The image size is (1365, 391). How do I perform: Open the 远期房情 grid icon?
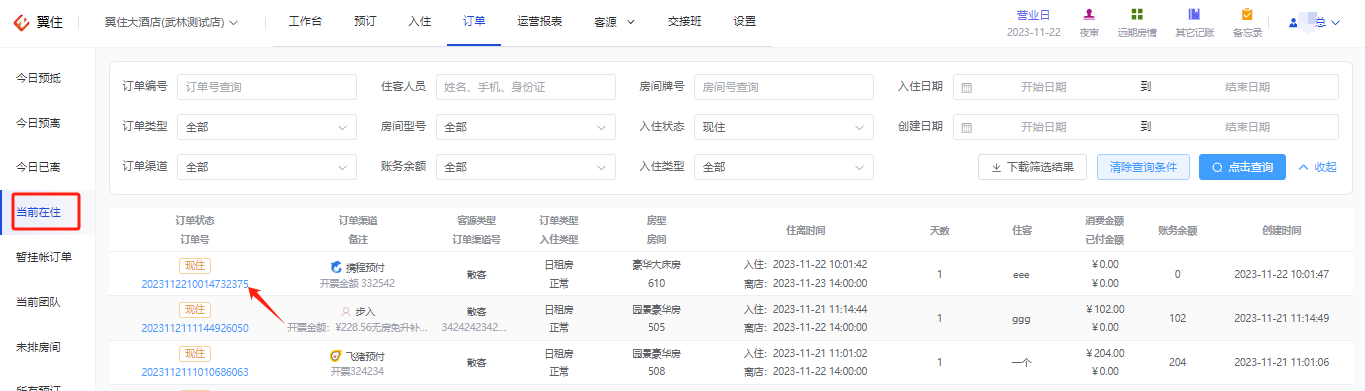[x=1137, y=14]
